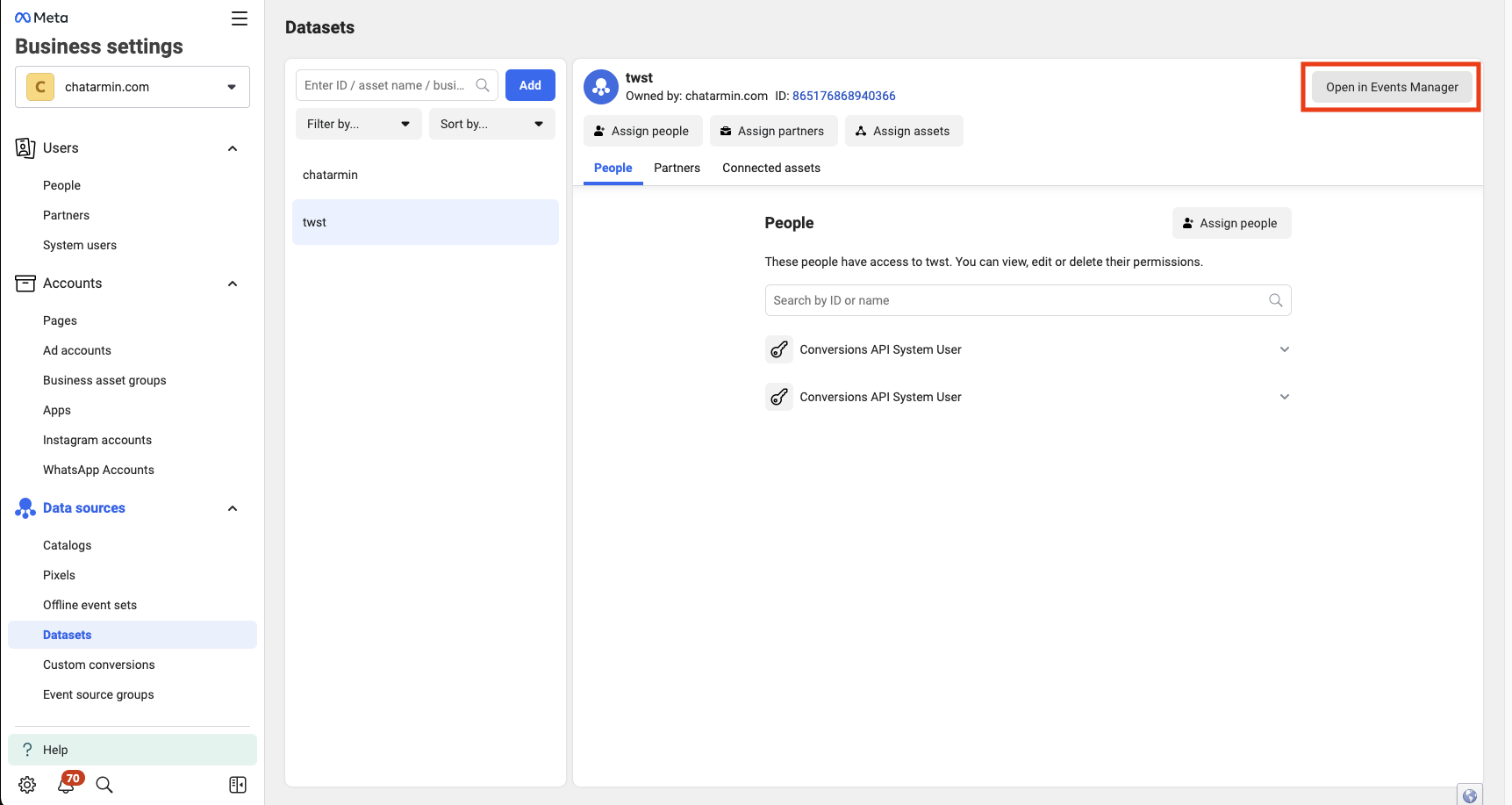1512x805 pixels.
Task: Click the settings gear icon
Action: (x=27, y=785)
